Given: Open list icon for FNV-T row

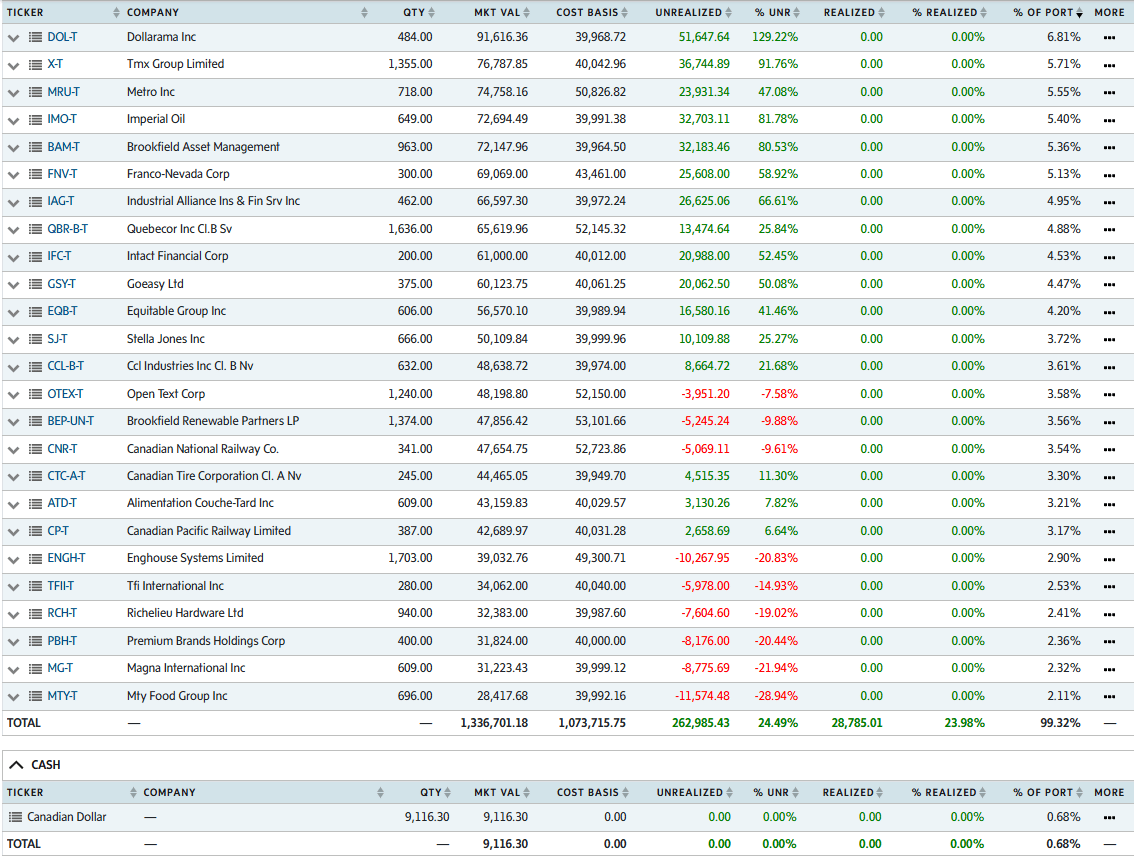Looking at the screenshot, I should tap(35, 175).
